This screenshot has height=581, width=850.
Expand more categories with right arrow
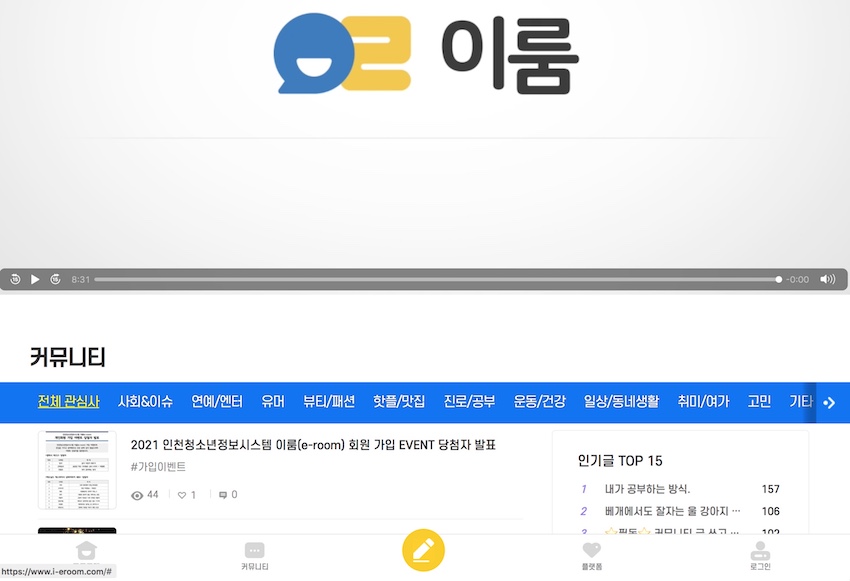coord(829,403)
